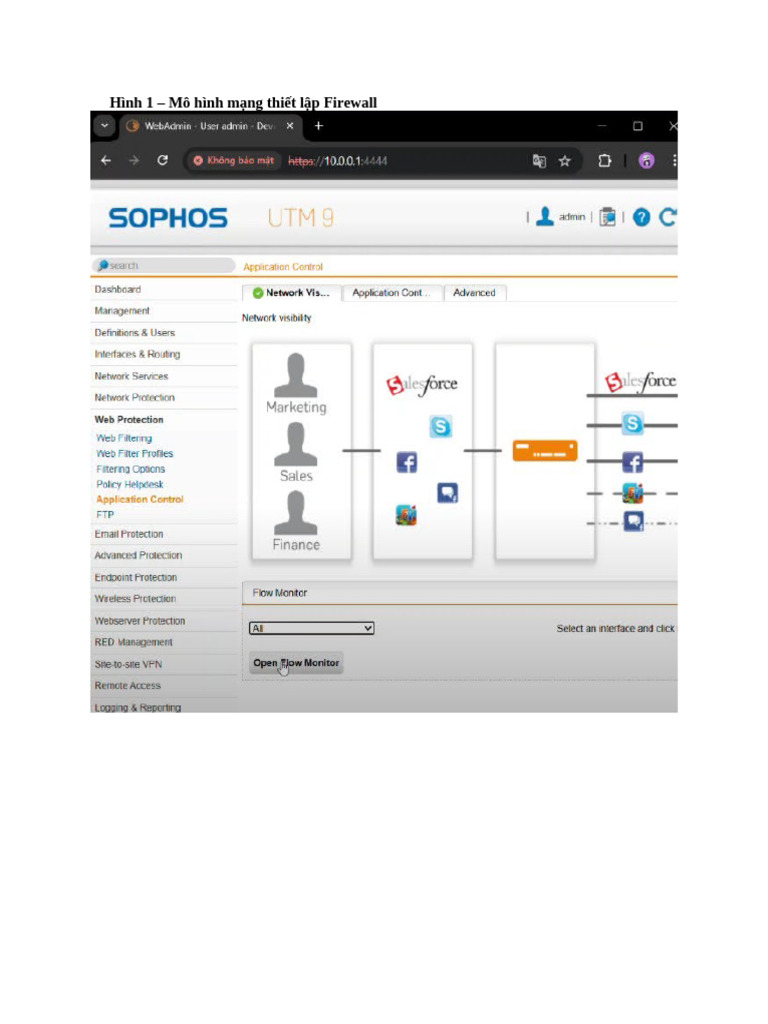The width and height of the screenshot is (768, 1024).
Task: Select FTP submenu item
Action: pyautogui.click(x=105, y=515)
